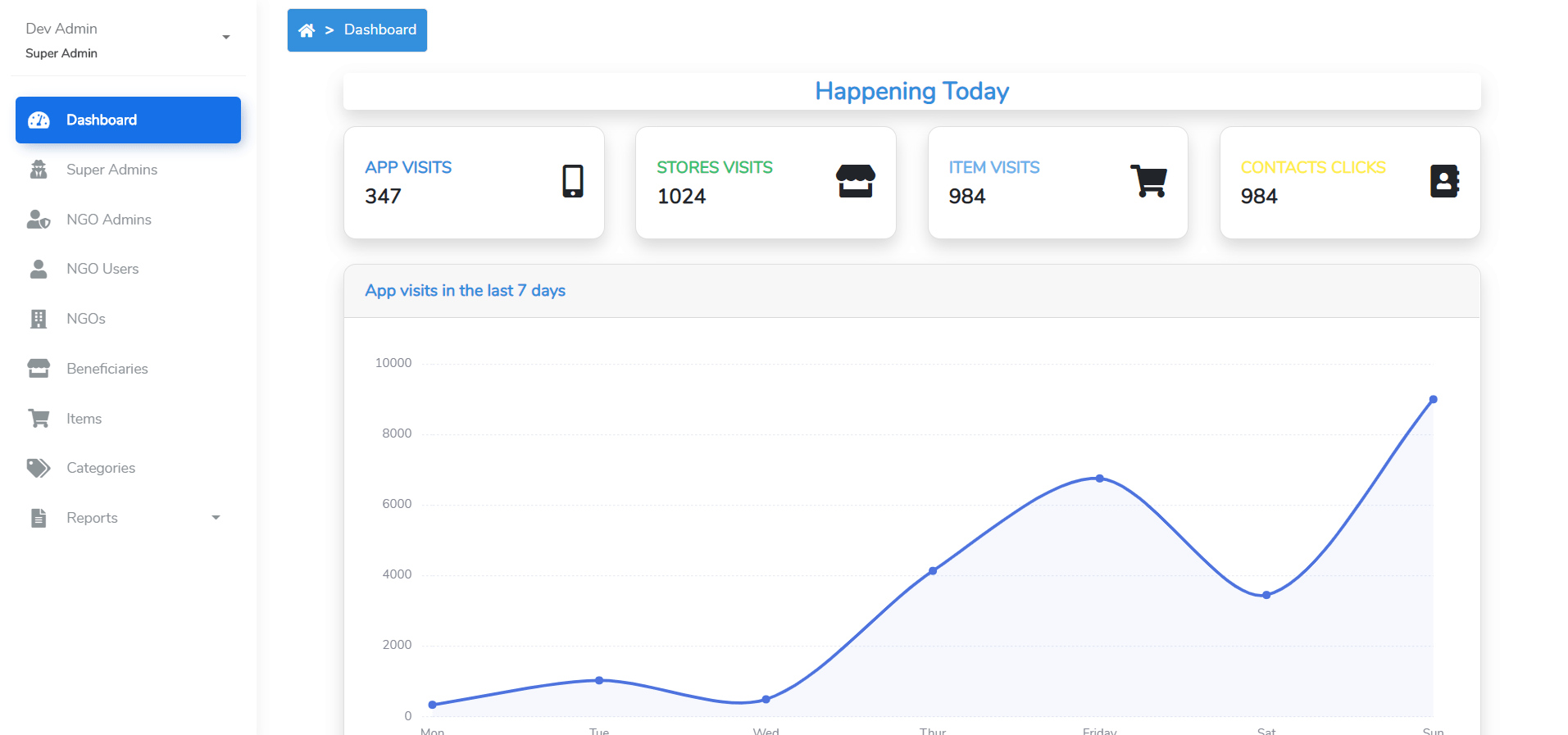
Task: Go to Beneficiaries section
Action: [107, 369]
